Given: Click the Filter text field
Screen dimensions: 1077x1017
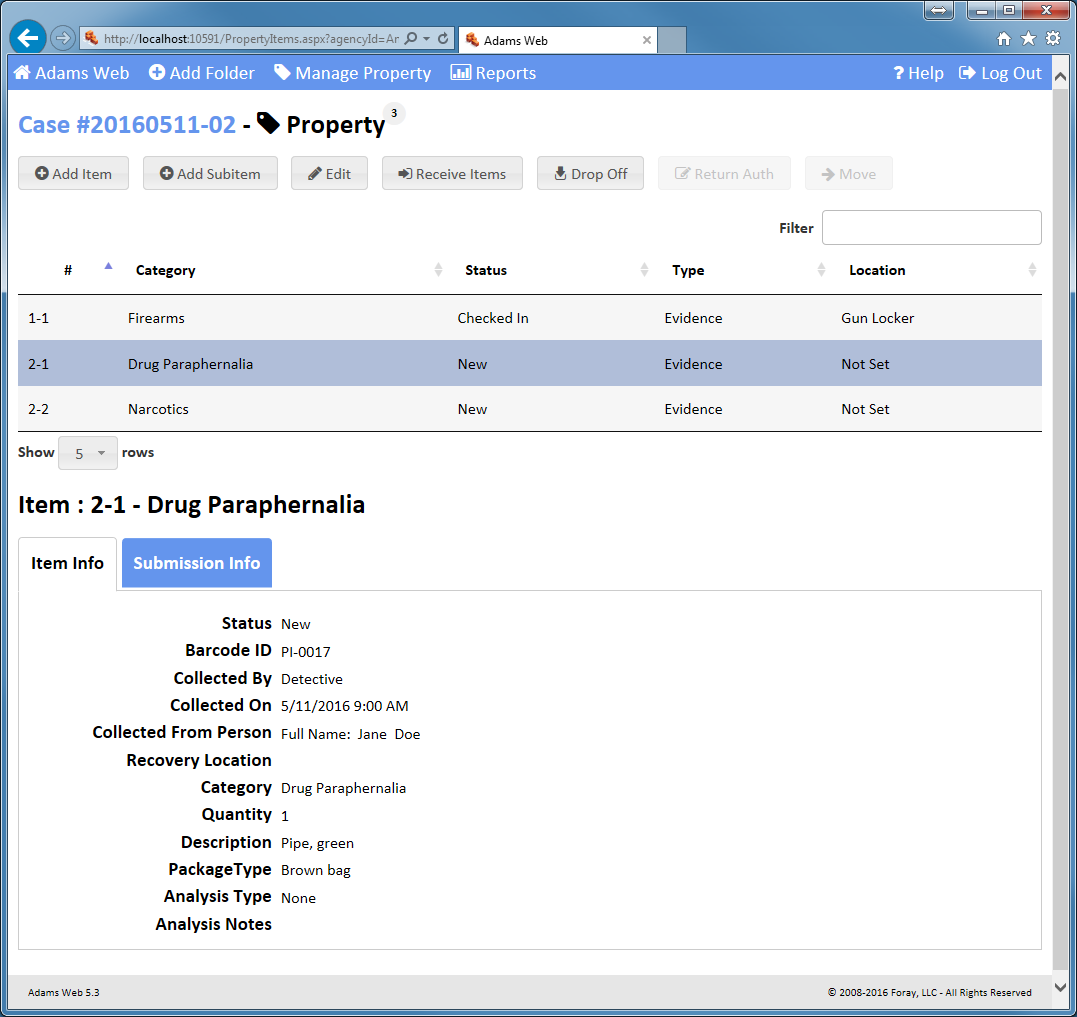Looking at the screenshot, I should click(931, 228).
